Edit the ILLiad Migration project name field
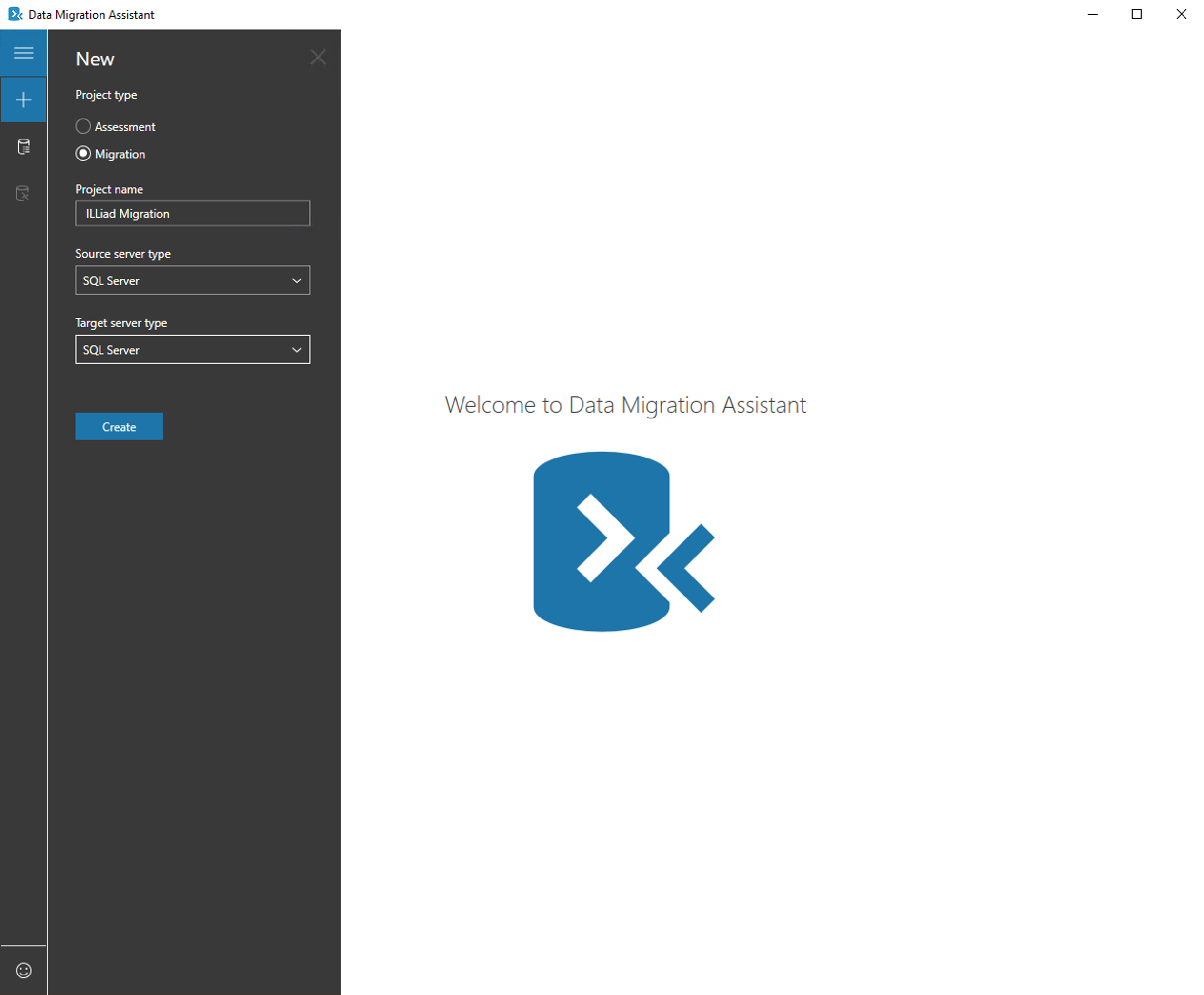 pyautogui.click(x=193, y=213)
